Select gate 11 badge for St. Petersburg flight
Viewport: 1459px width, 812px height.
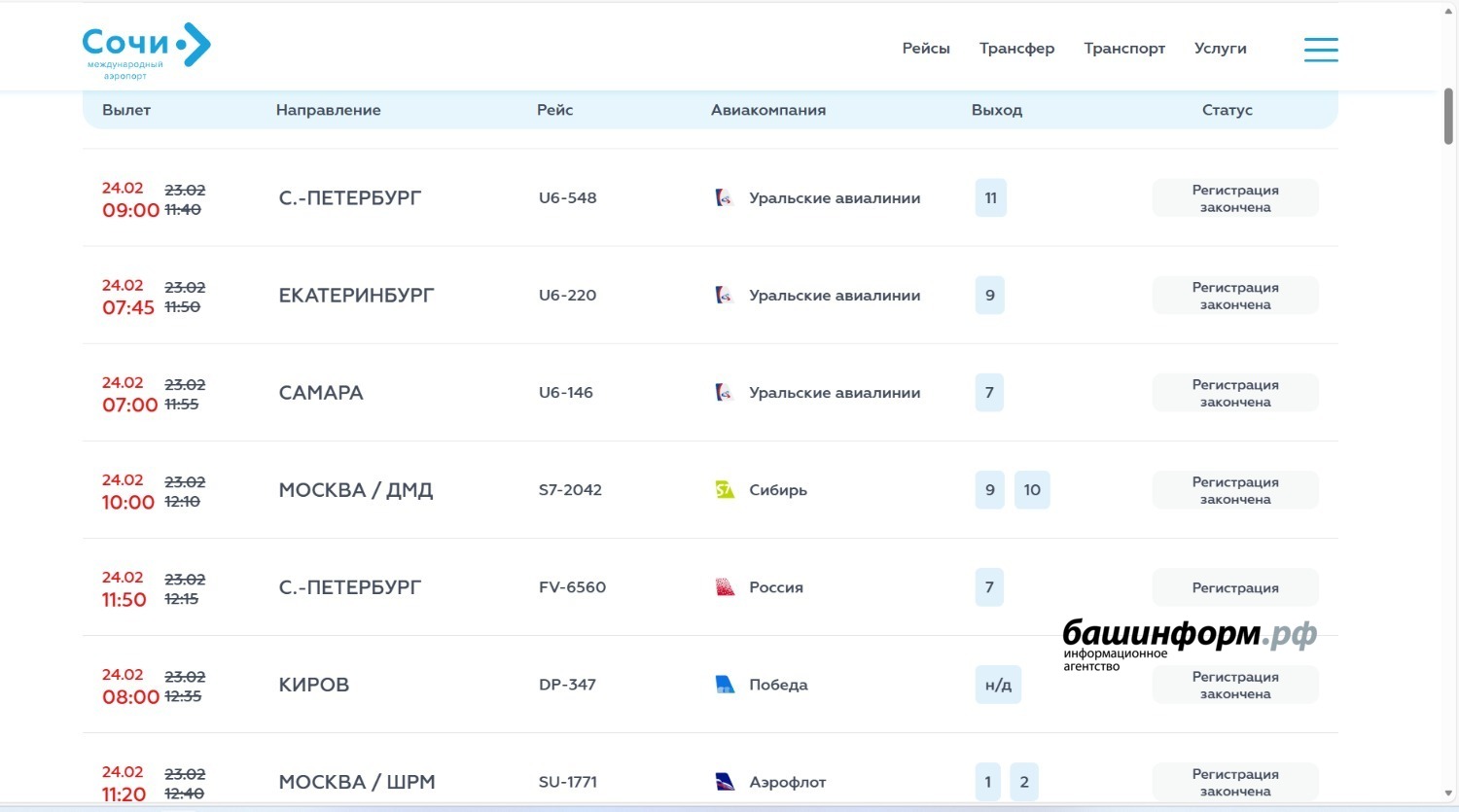pos(990,198)
